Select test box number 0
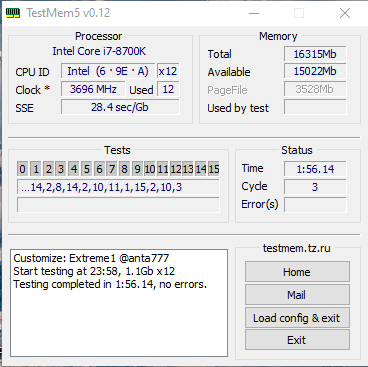Image resolution: width=368 pixels, height=367 pixels. point(22,169)
